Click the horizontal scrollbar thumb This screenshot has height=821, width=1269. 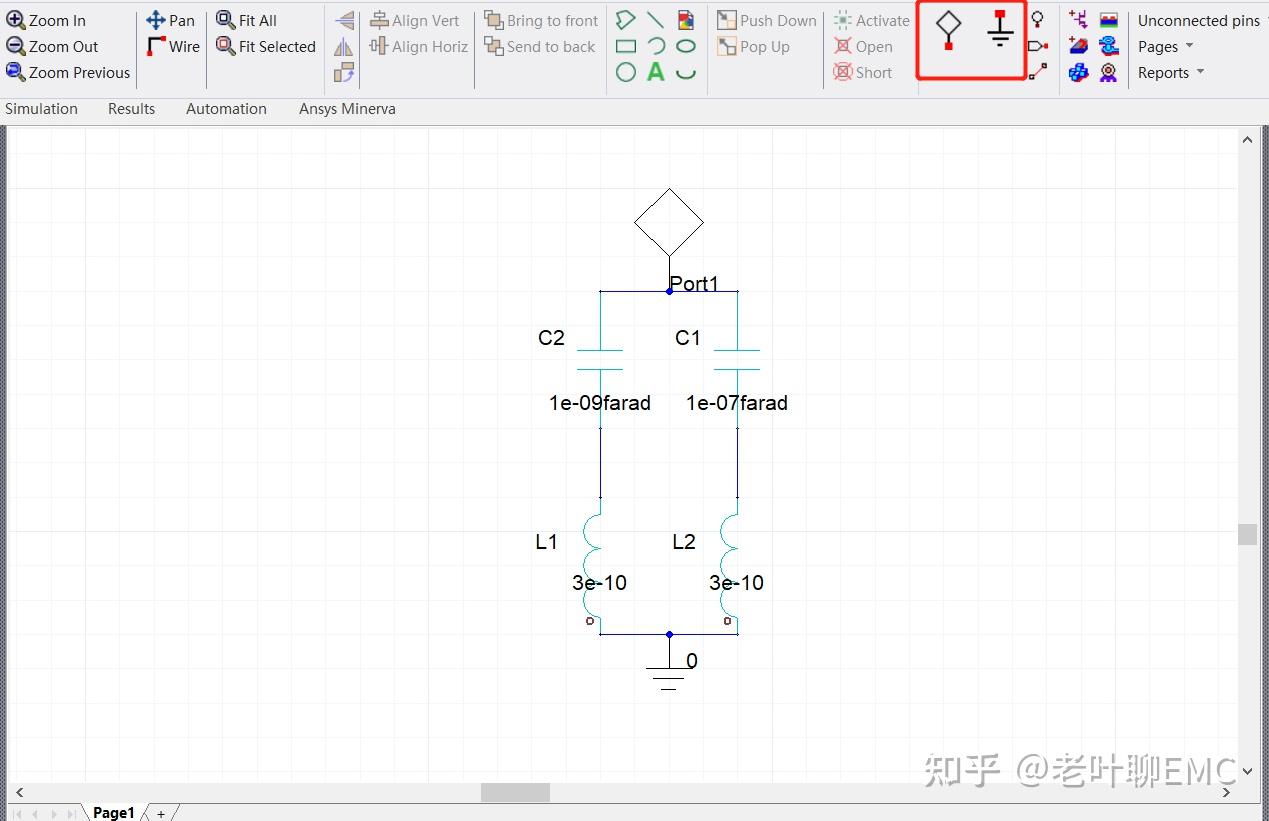click(515, 792)
